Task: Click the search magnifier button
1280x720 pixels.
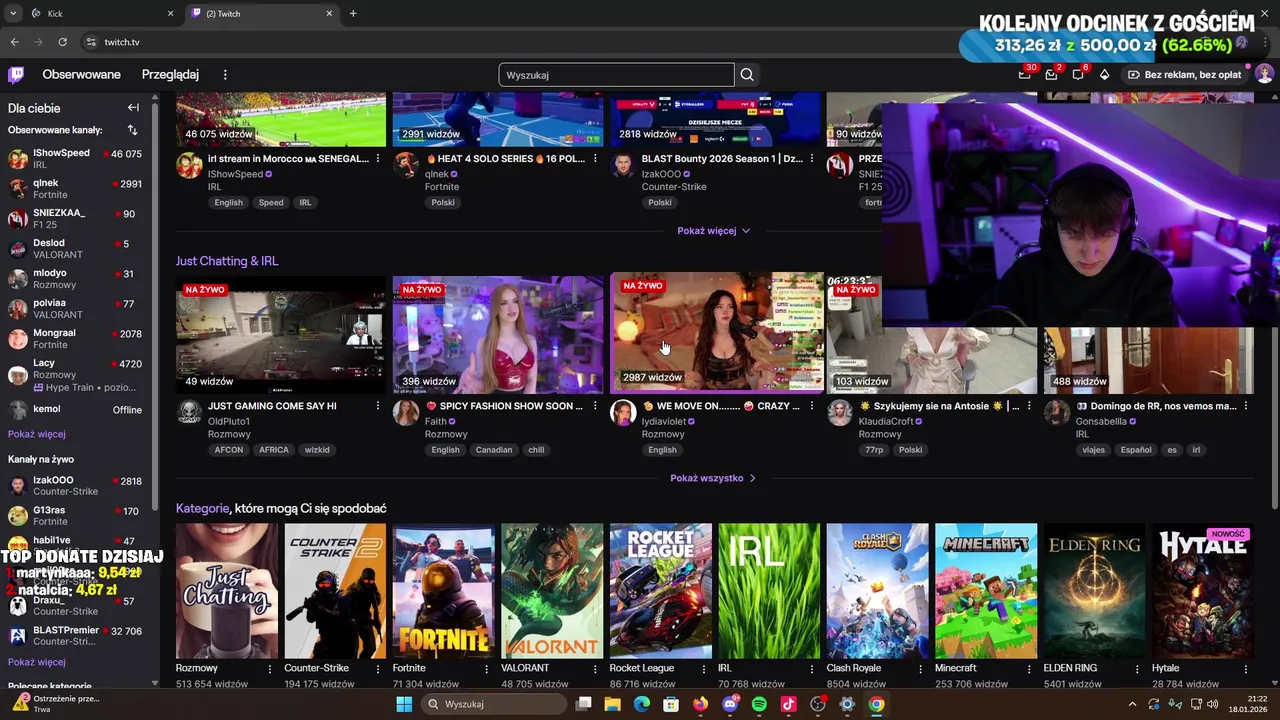Action: pyautogui.click(x=747, y=75)
